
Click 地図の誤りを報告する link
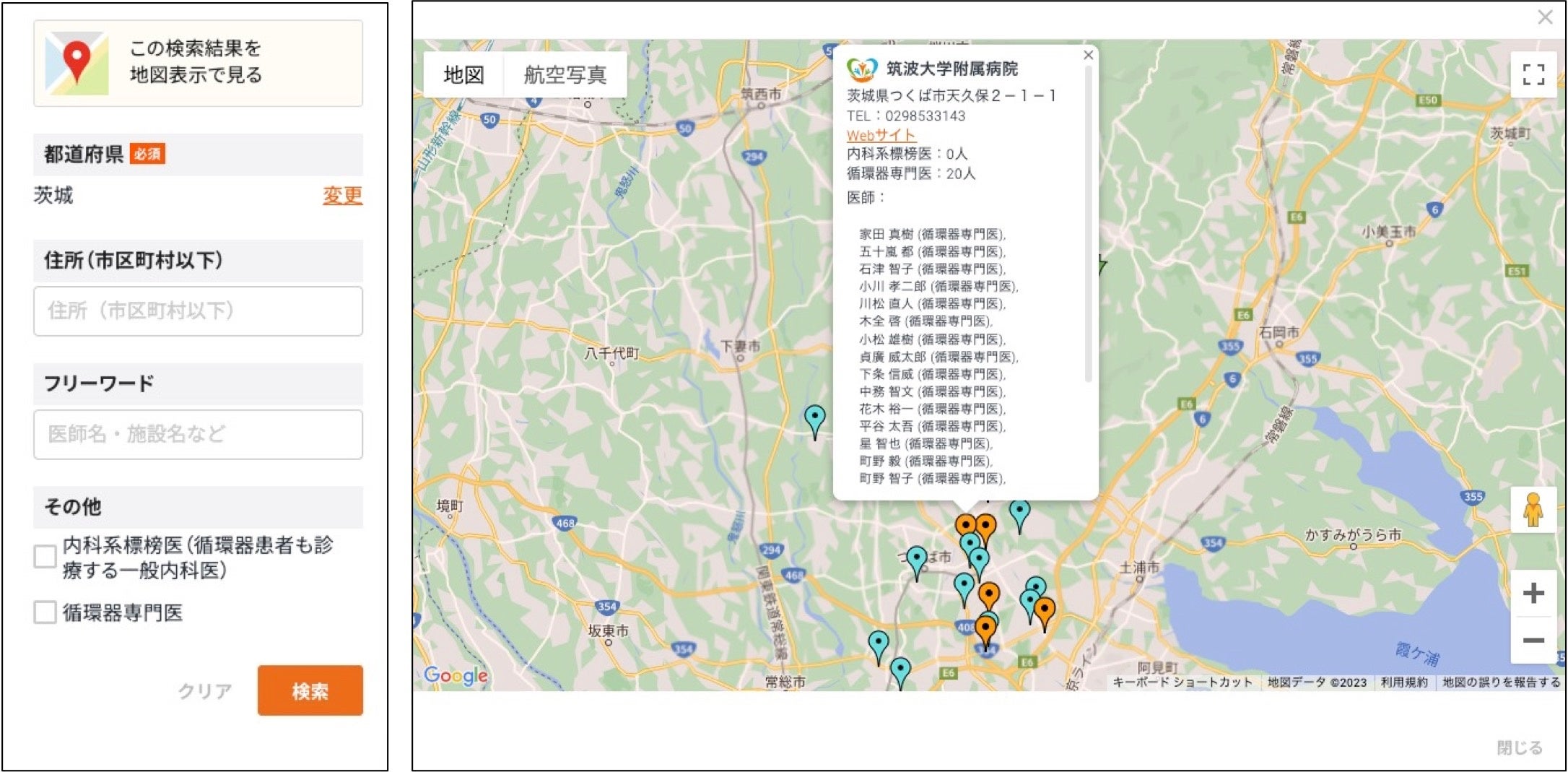(1502, 682)
